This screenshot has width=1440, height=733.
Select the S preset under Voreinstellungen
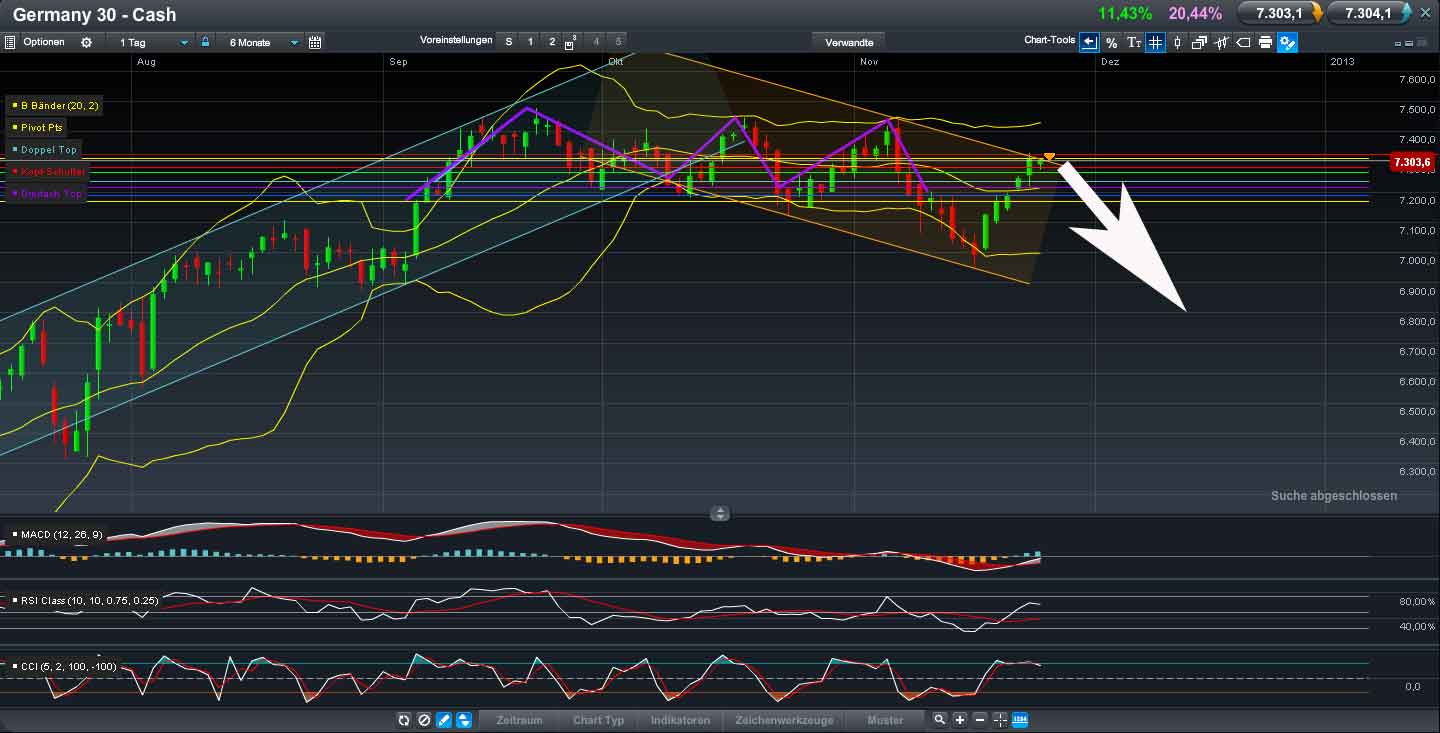[x=508, y=42]
